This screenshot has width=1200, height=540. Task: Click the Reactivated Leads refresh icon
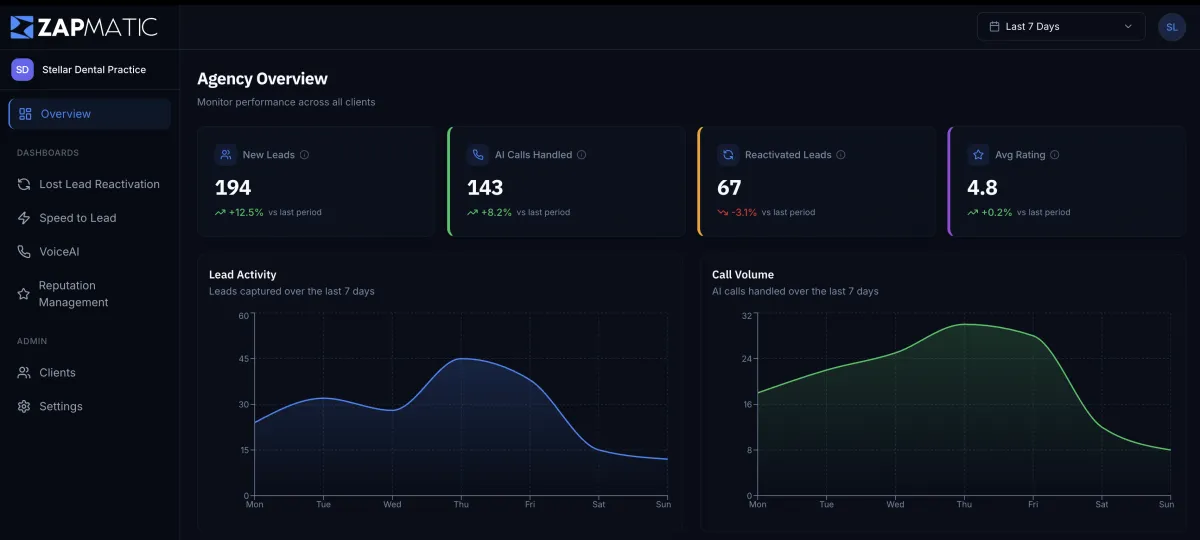(x=728, y=155)
